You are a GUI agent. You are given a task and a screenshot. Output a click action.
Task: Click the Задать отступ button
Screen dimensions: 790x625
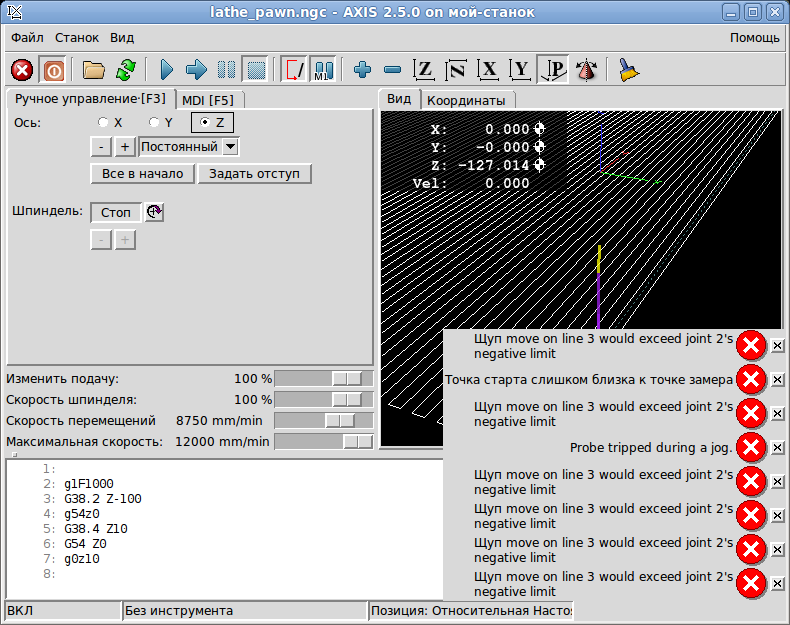pyautogui.click(x=254, y=174)
